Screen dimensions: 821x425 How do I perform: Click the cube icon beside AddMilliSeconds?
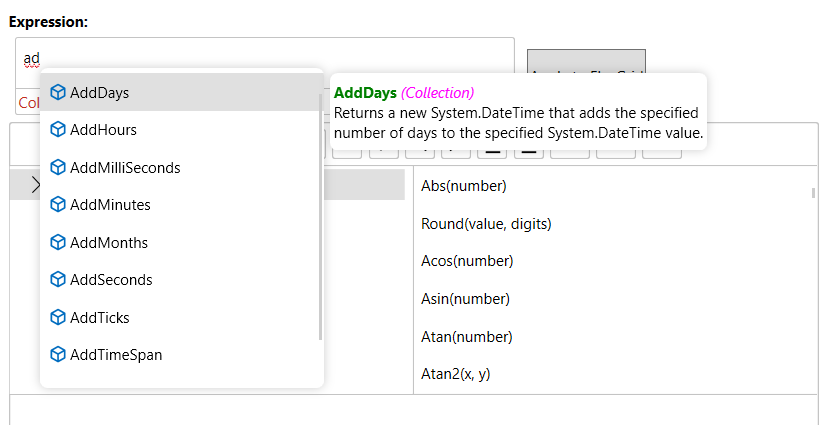(x=58, y=167)
